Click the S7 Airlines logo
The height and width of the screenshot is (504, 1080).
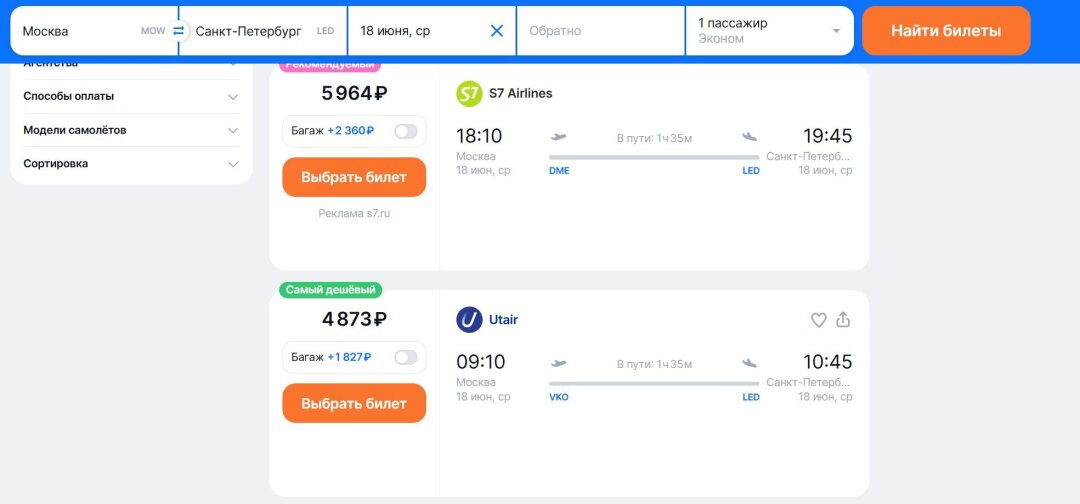coord(469,94)
